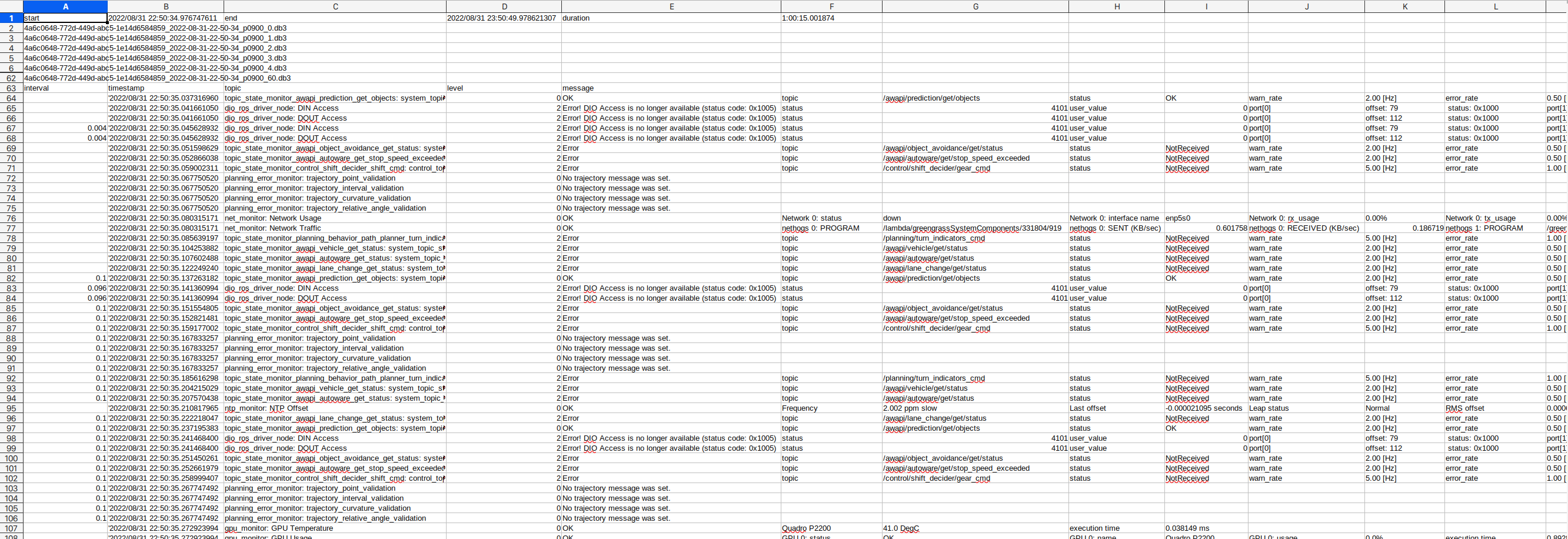The width and height of the screenshot is (1568, 539).
Task: Click 'offset: 112' cell in row 68
Action: (1404, 138)
